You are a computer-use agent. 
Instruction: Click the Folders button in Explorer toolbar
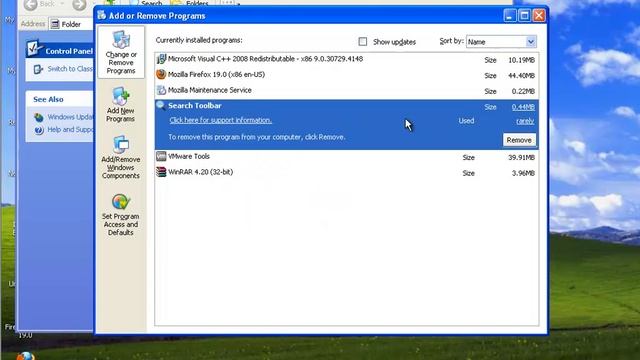pyautogui.click(x=190, y=3)
